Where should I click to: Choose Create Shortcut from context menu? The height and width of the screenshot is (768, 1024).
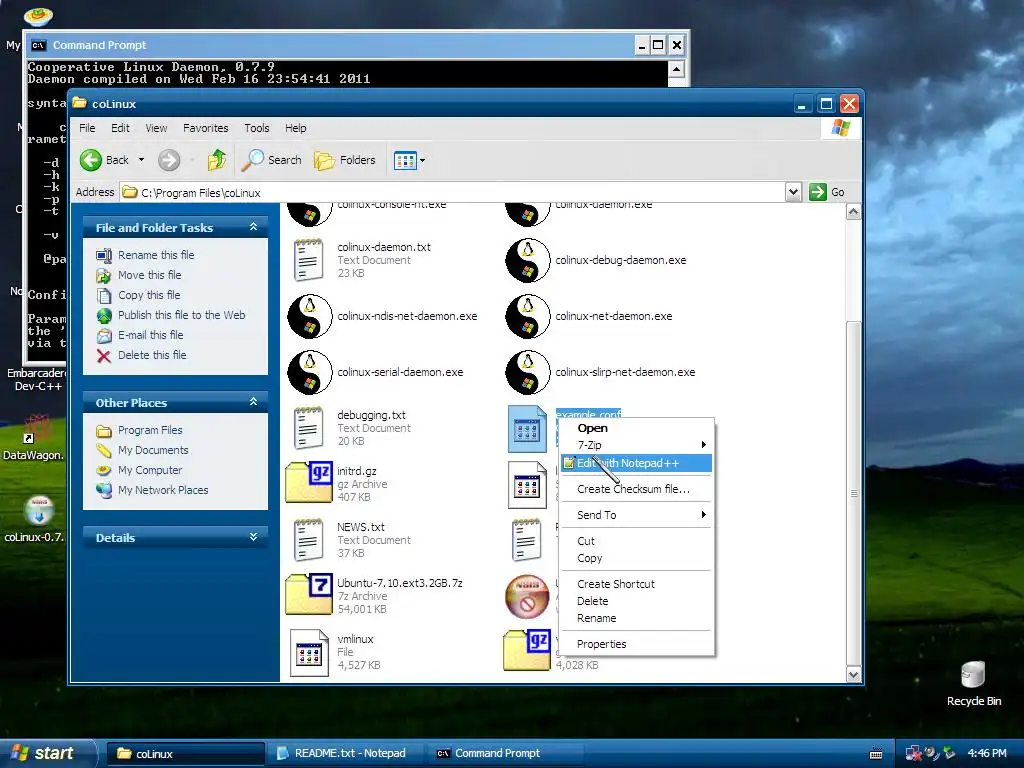pyautogui.click(x=637, y=584)
